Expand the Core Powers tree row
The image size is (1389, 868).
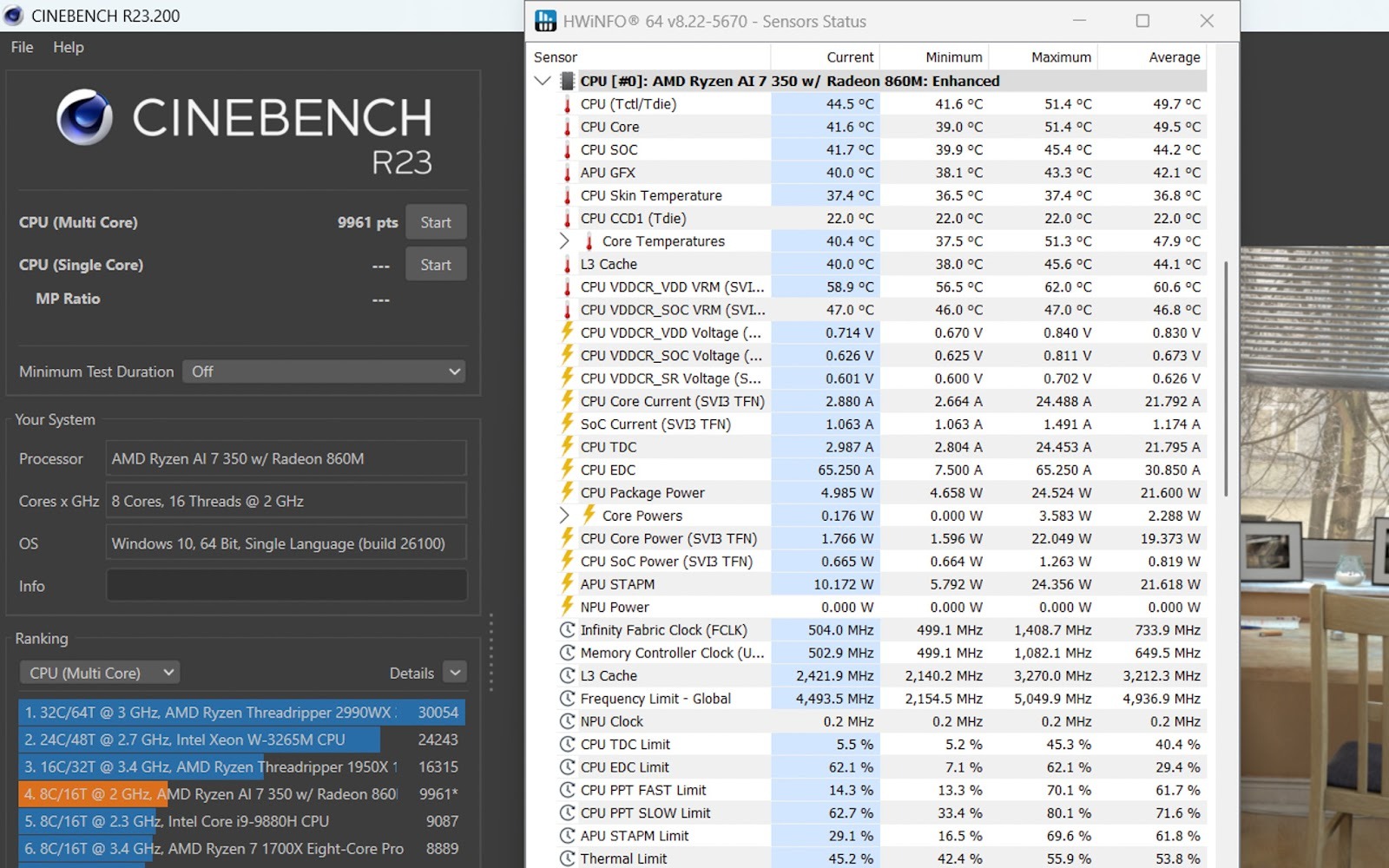pyautogui.click(x=564, y=516)
